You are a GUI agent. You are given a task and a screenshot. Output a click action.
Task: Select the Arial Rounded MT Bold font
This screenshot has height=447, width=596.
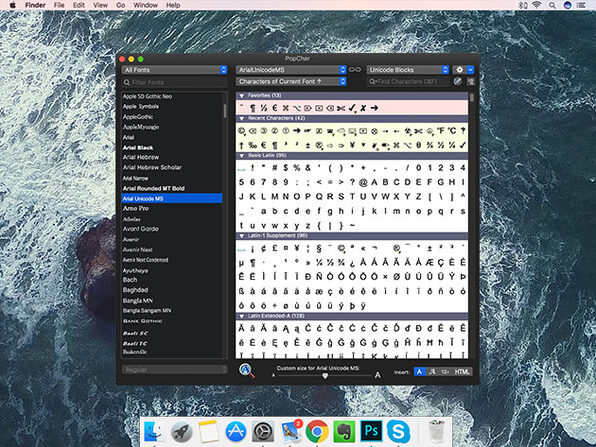coord(154,188)
